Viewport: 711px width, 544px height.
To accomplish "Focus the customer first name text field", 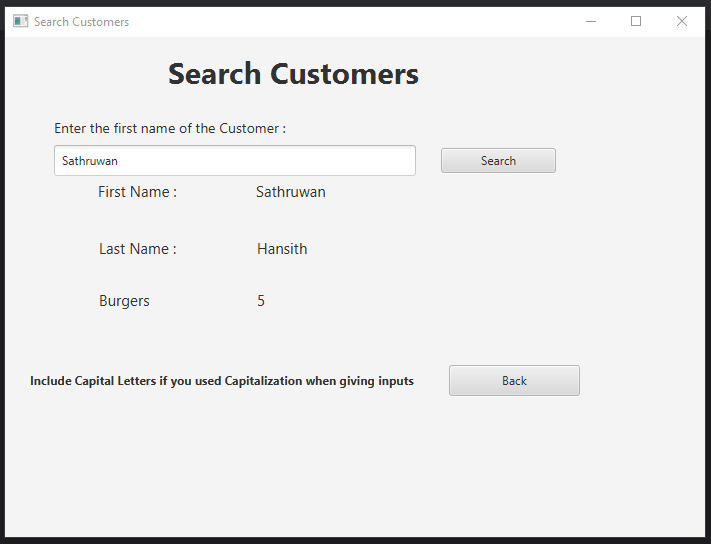I will point(235,160).
